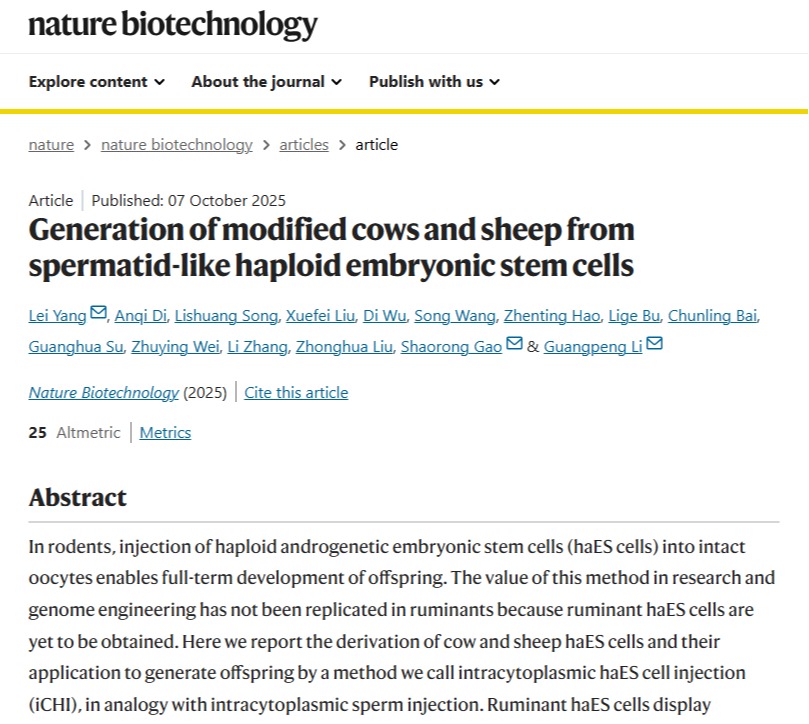Click the nature biotechnology journal logo
The width and height of the screenshot is (809, 724).
[172, 24]
